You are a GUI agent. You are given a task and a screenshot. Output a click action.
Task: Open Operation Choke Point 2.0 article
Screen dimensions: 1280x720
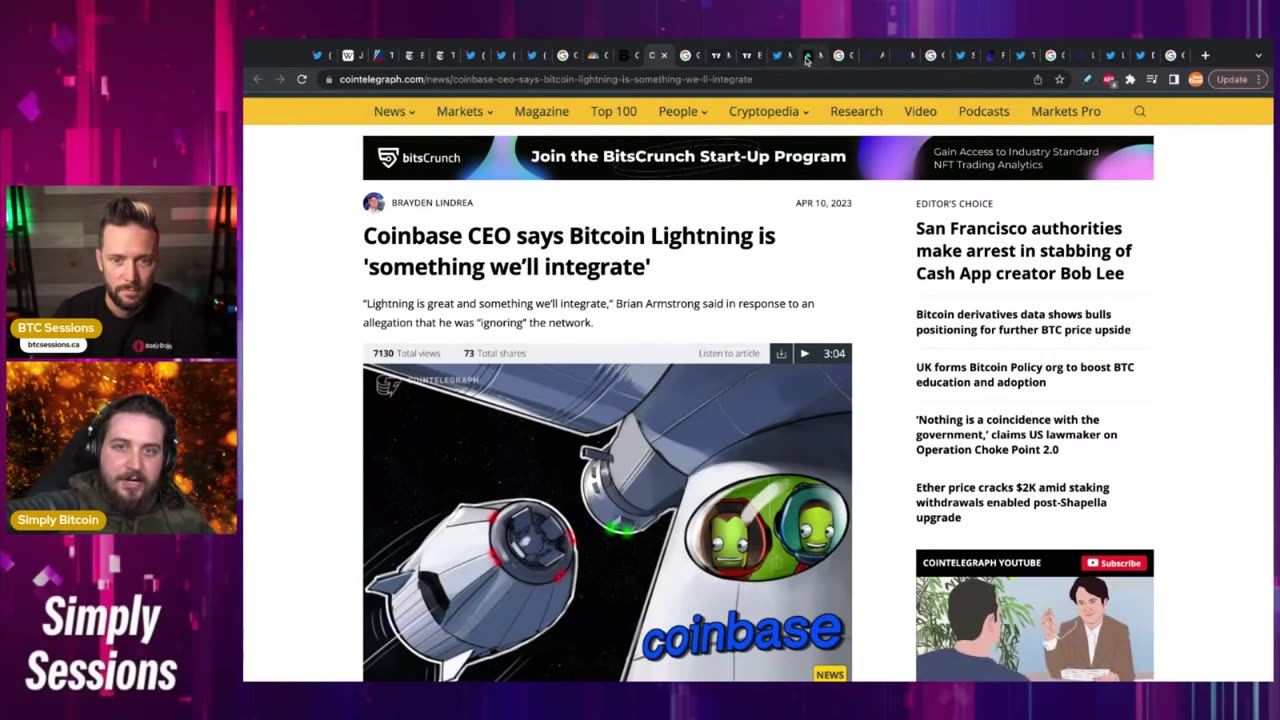1016,435
